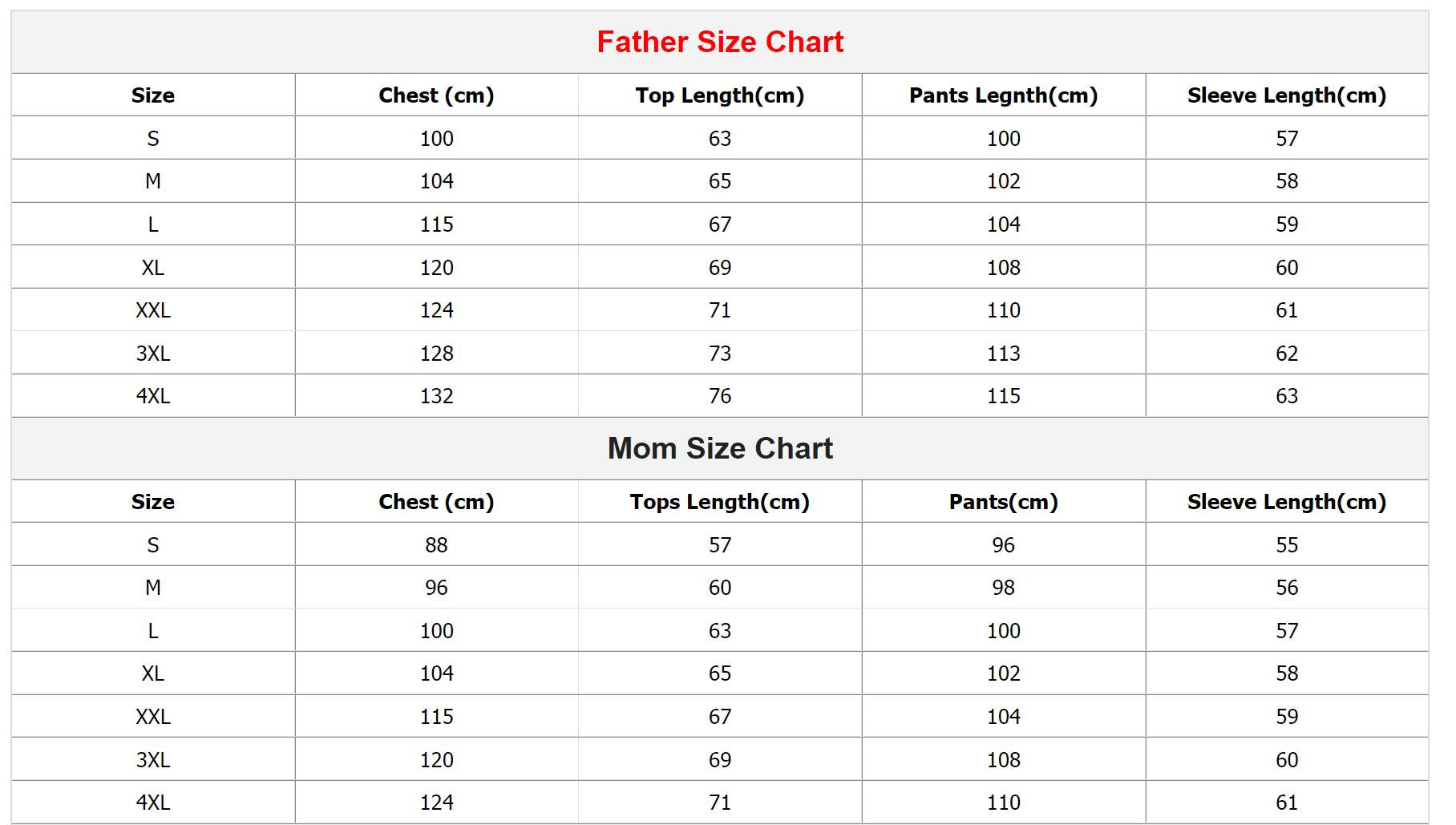This screenshot has width=1456, height=825.
Task: Click the Pants(cm) column header
Action: coord(1003,502)
